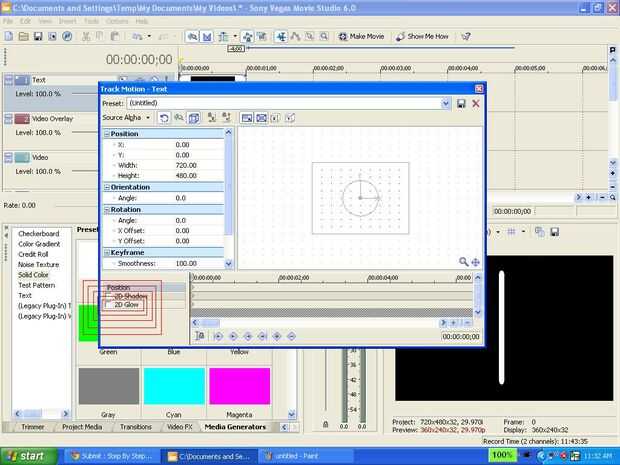Save preview snapshot to file icon
The image size is (620, 465).
click(554, 232)
